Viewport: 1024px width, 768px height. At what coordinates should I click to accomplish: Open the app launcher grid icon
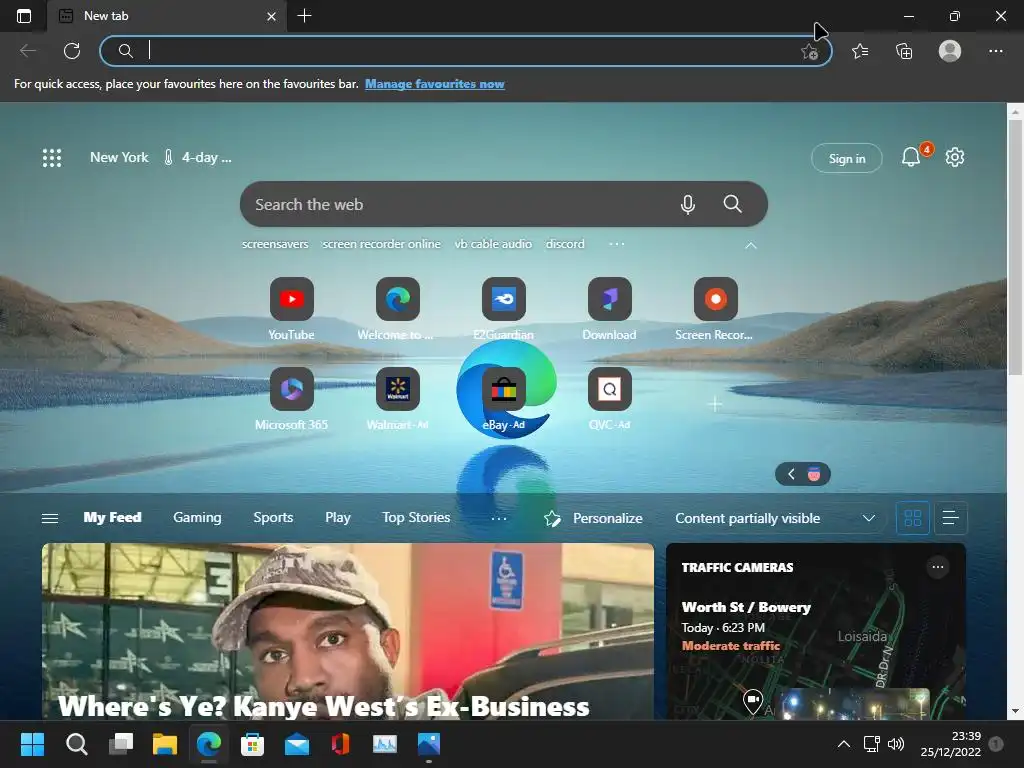52,157
